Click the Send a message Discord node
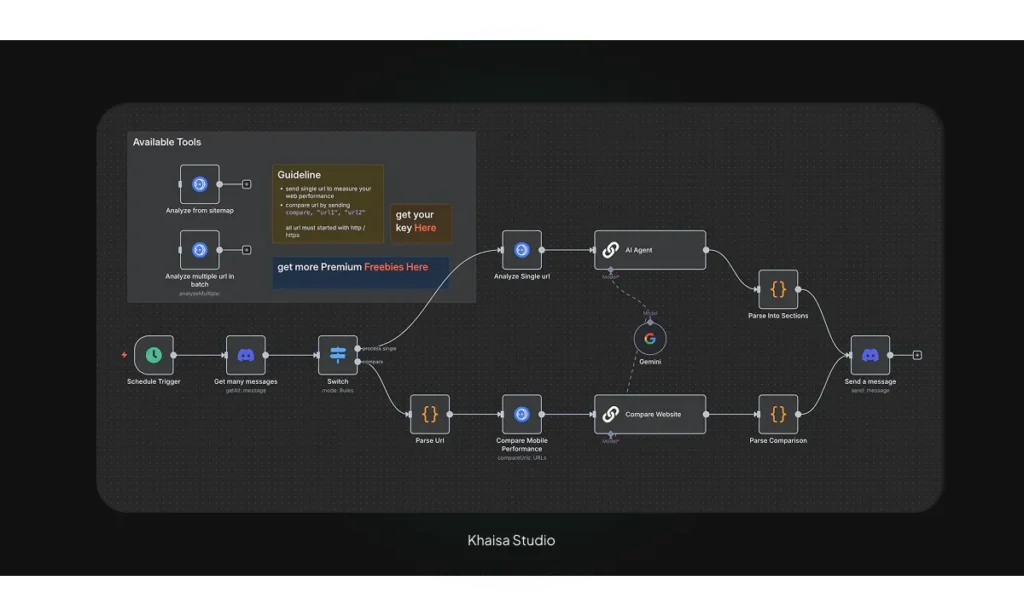Image resolution: width=1024 pixels, height=616 pixels. 870,355
